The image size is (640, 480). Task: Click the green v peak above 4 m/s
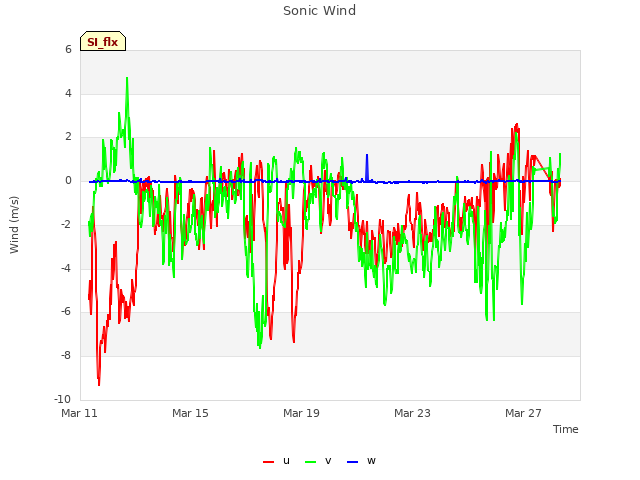click(x=127, y=79)
